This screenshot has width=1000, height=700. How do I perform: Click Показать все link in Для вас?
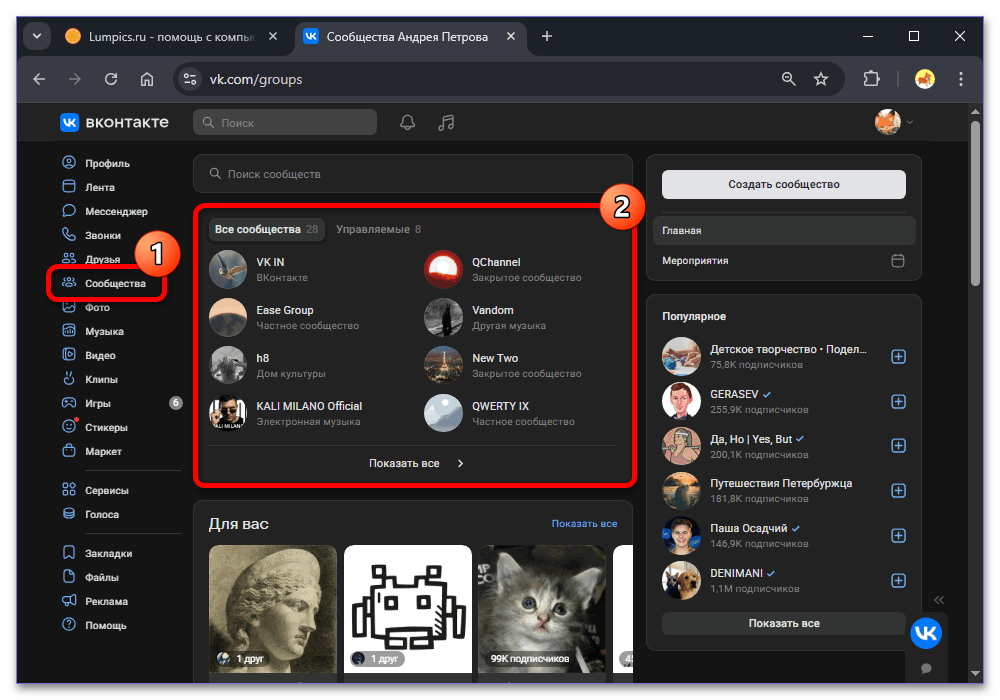pos(584,523)
